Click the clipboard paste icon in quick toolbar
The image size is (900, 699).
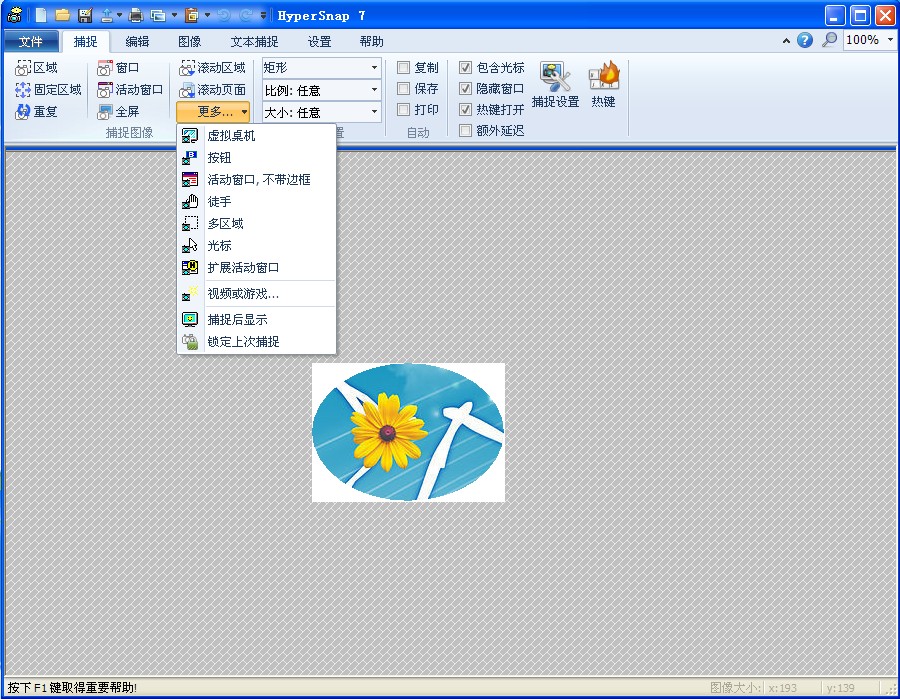192,15
